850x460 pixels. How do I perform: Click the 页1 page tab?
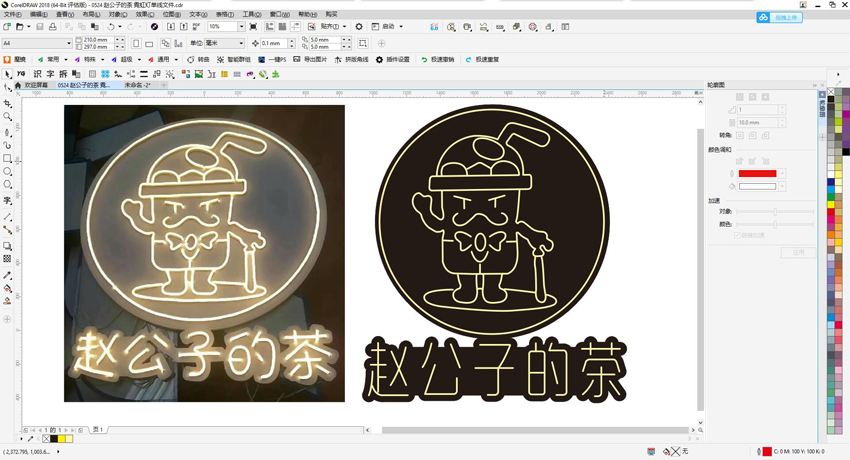(x=98, y=430)
